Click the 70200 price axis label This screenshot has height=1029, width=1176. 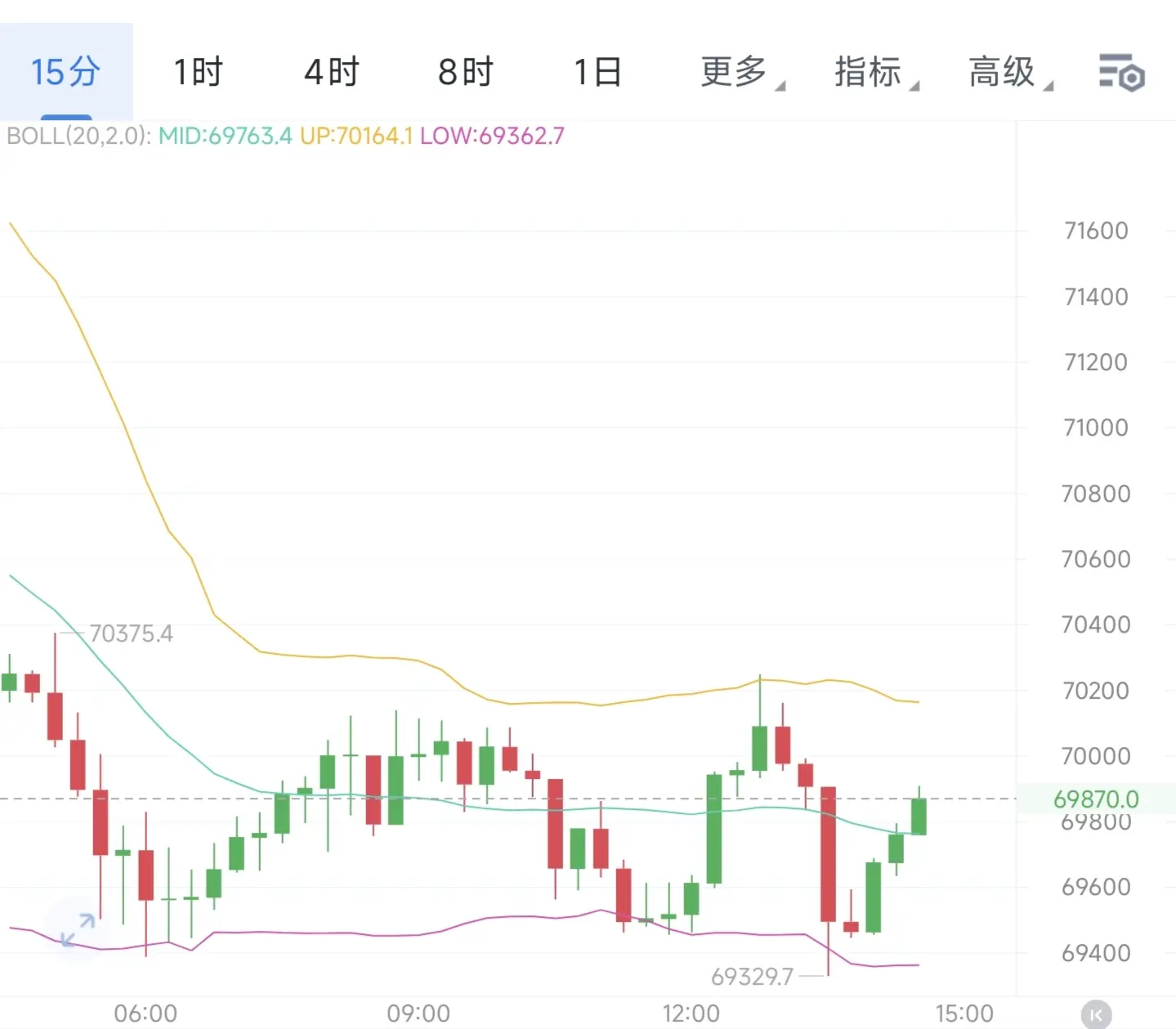tap(1096, 691)
